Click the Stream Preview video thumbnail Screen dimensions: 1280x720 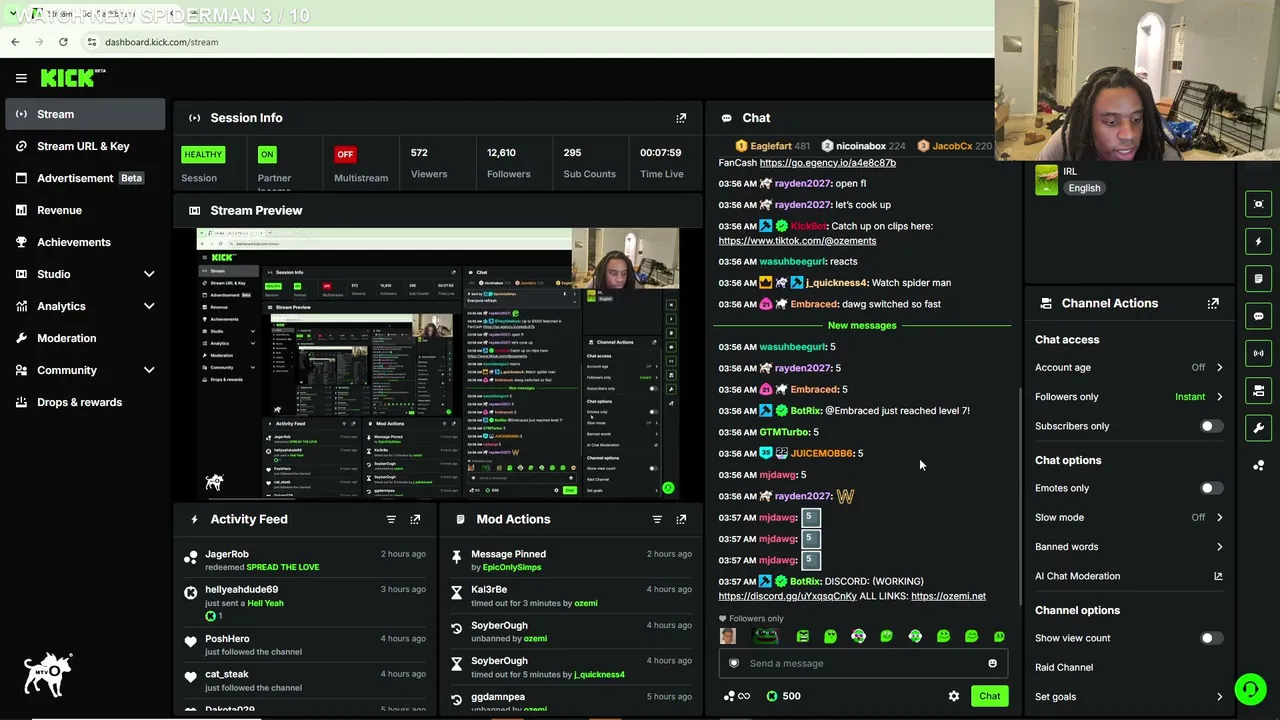click(438, 364)
